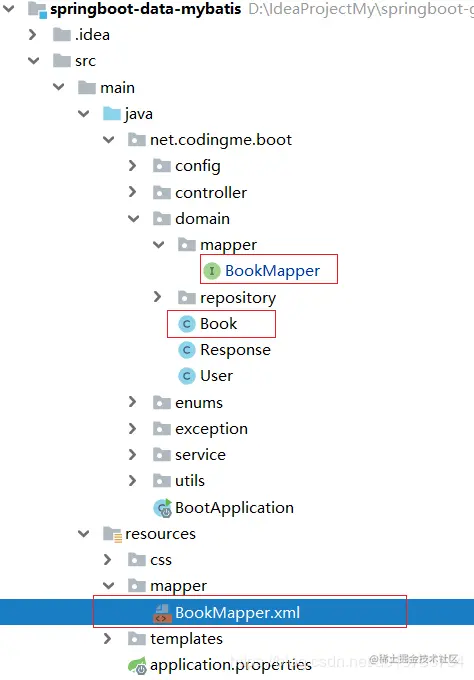Click the User class icon
474x680 pixels.
coord(187,376)
